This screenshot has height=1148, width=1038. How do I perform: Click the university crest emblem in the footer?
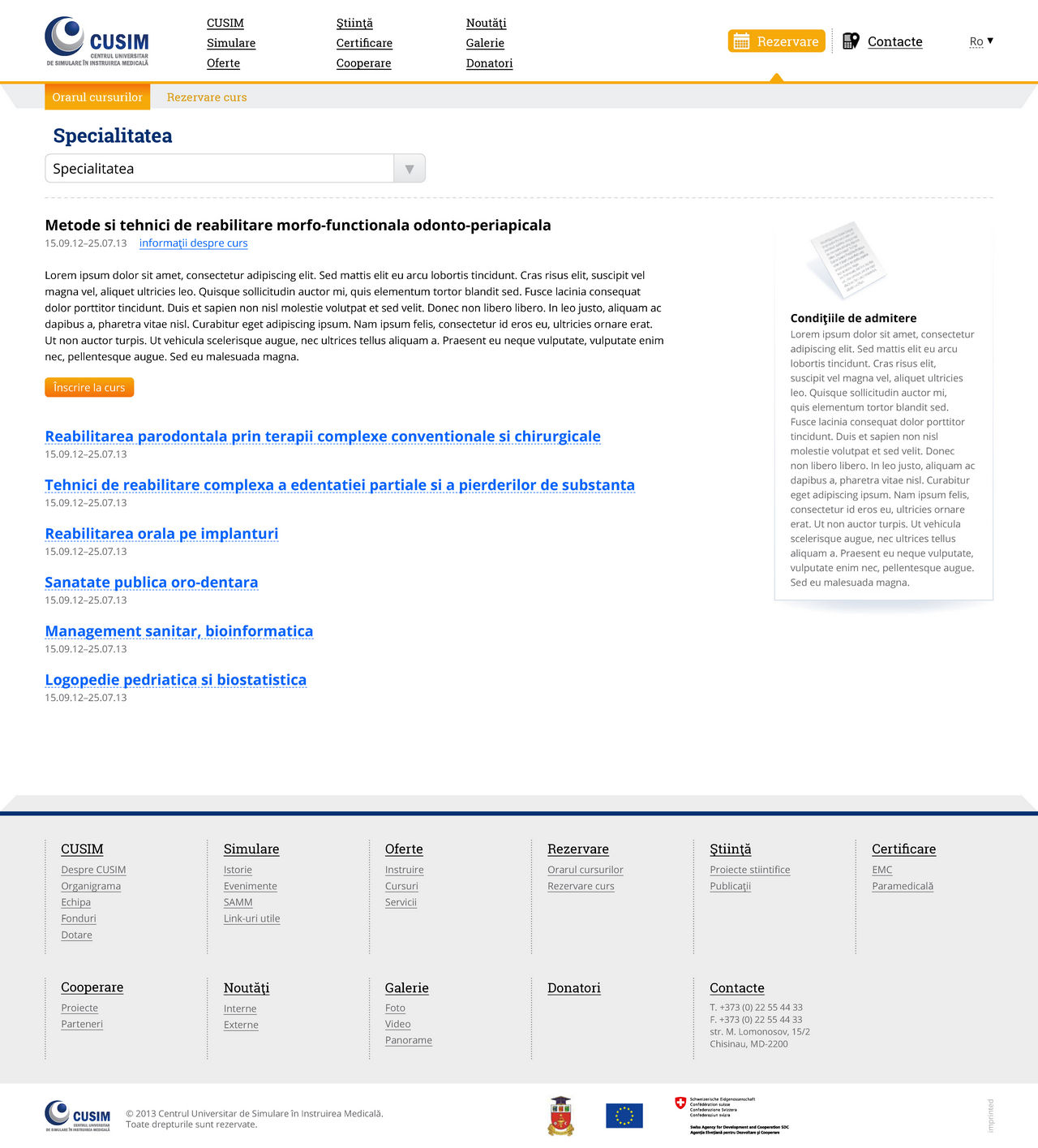coord(562,1115)
